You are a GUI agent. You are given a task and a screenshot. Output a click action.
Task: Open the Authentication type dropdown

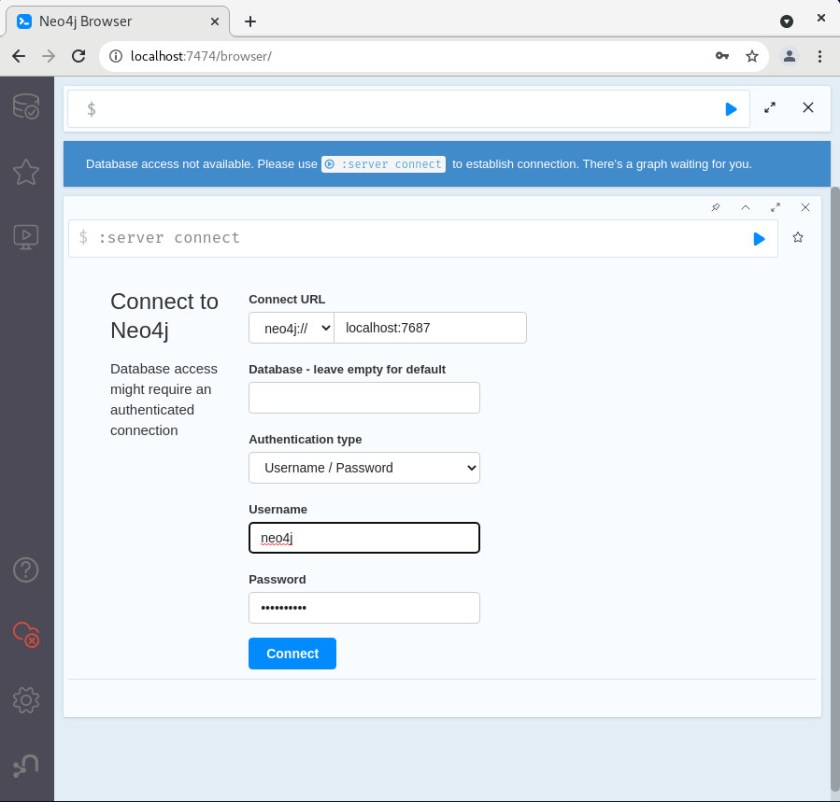364,468
